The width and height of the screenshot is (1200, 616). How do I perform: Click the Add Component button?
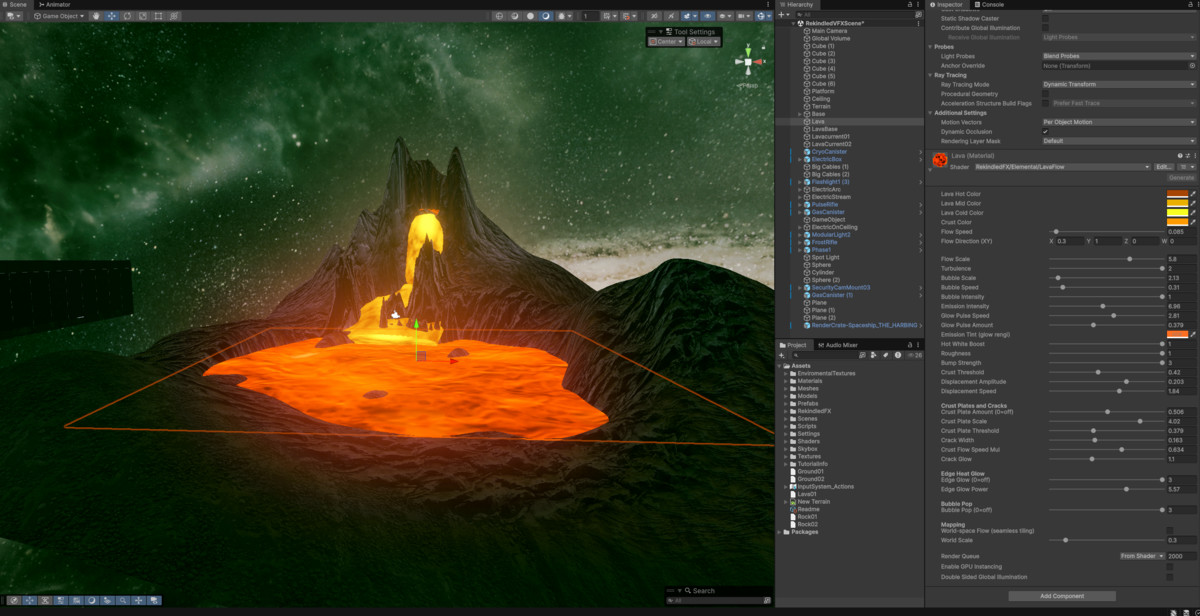(x=1062, y=596)
